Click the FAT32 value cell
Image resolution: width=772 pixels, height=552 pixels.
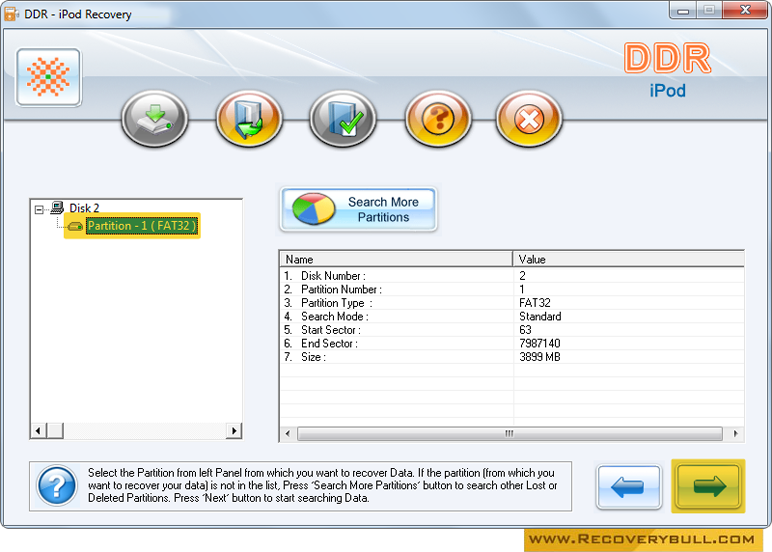[x=535, y=303]
